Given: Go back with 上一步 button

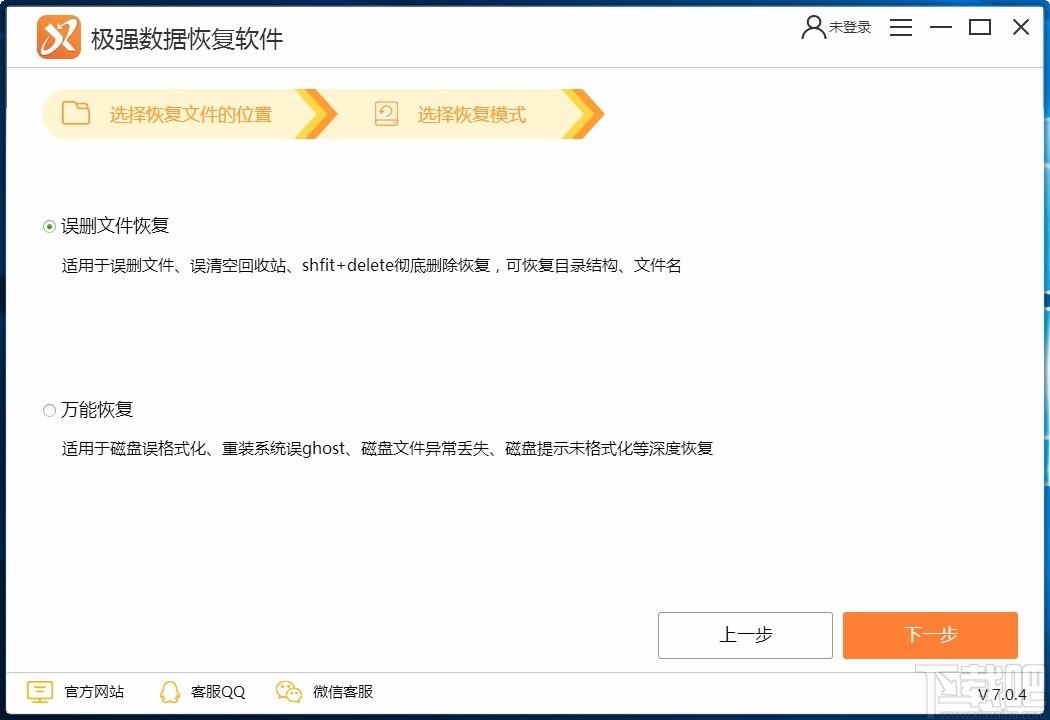Looking at the screenshot, I should pyautogui.click(x=745, y=635).
